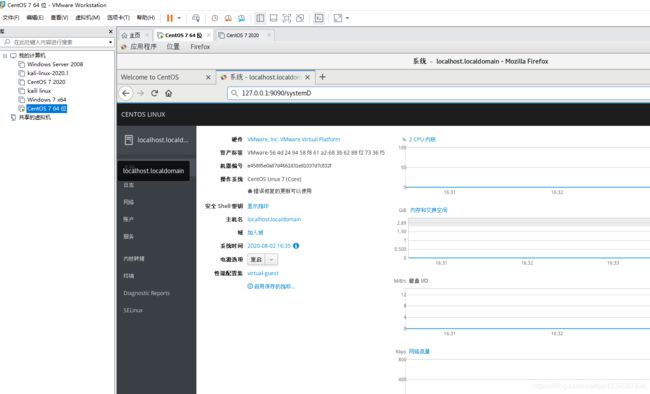Close the VMware library panel
Image resolution: width=650 pixels, height=394 pixels.
110,32
